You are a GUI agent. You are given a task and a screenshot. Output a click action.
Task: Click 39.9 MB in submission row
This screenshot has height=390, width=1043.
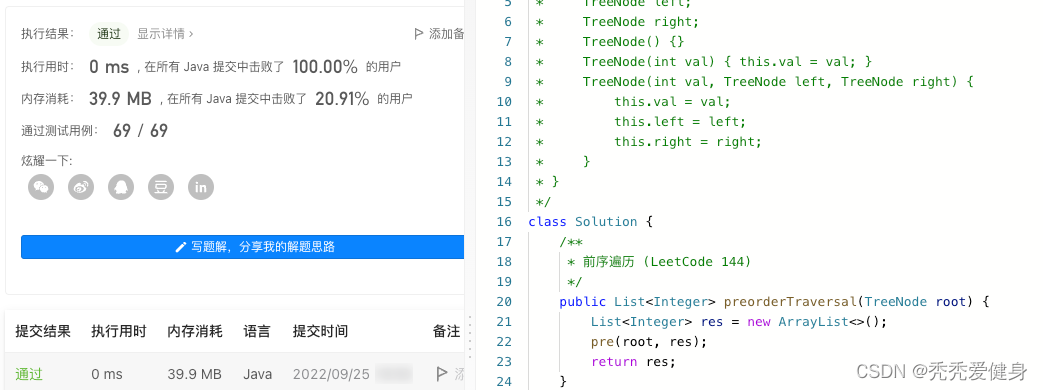coord(194,374)
